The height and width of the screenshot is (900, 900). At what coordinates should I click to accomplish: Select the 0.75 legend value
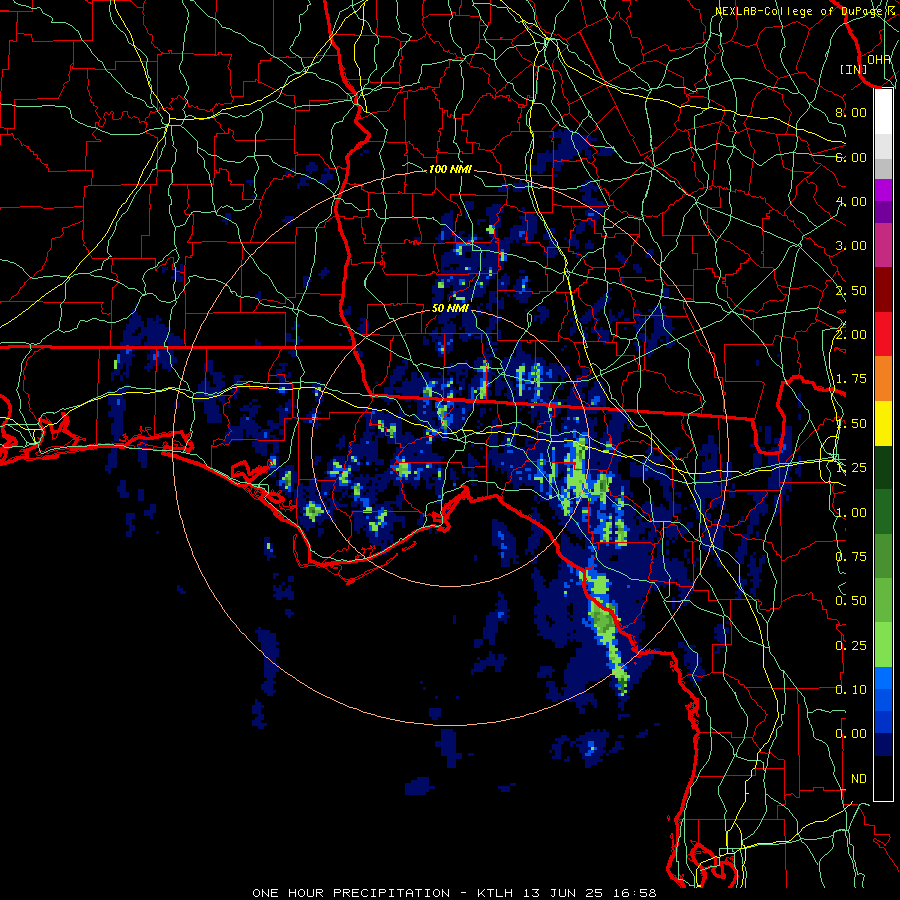click(x=851, y=557)
